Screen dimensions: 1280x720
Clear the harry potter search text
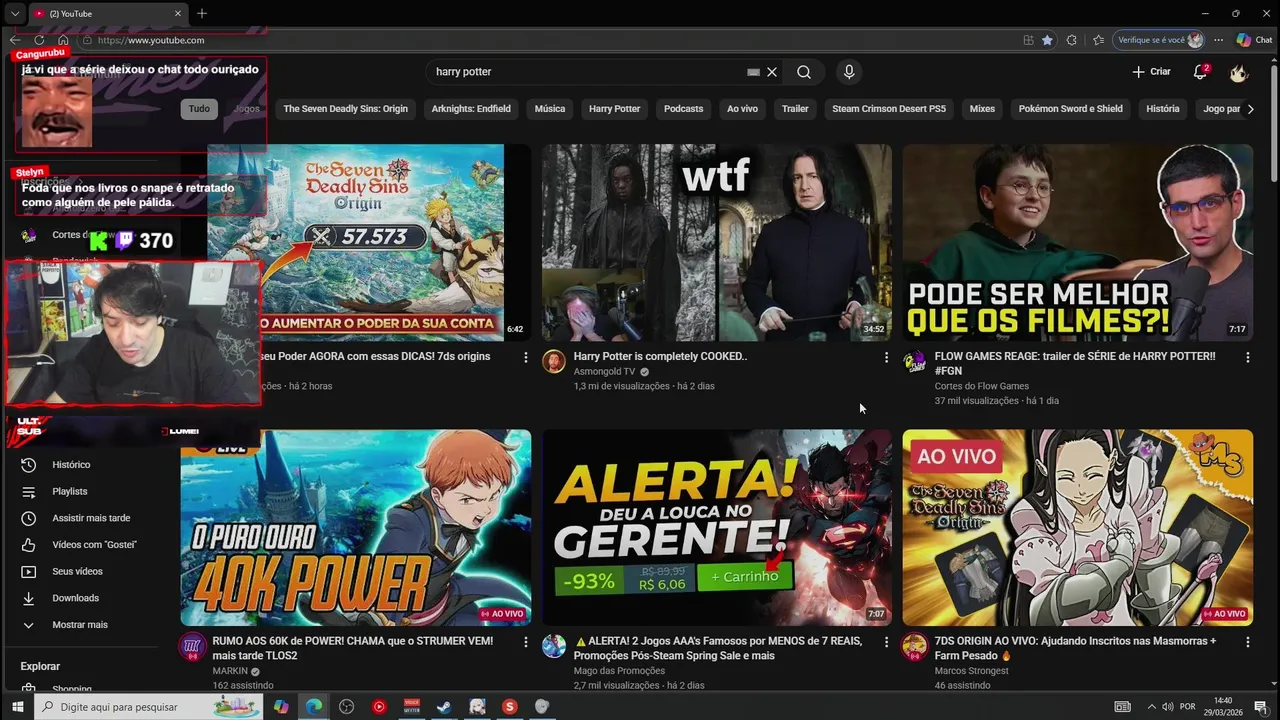[x=772, y=72]
